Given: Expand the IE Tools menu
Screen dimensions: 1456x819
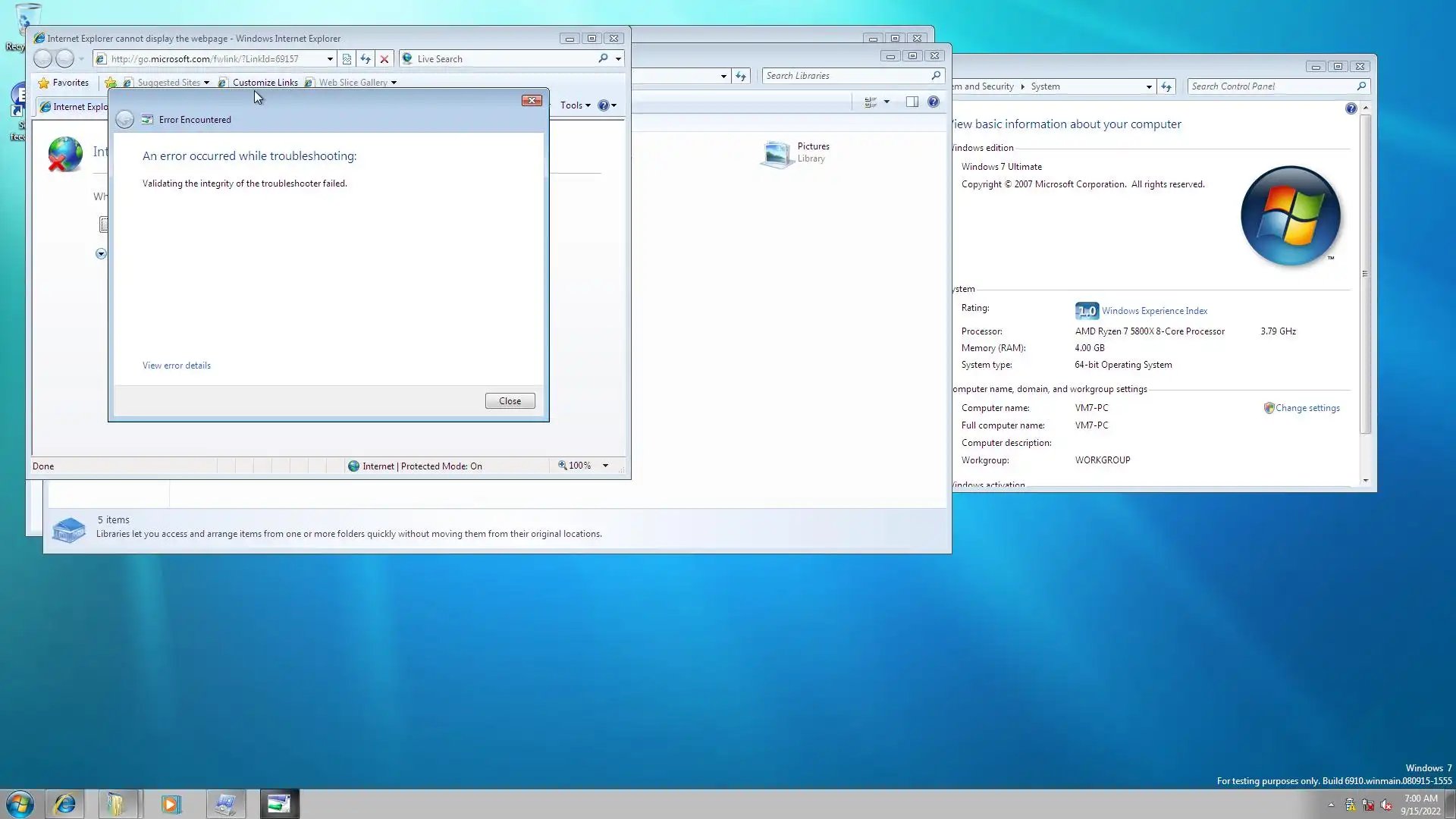Looking at the screenshot, I should (x=575, y=105).
